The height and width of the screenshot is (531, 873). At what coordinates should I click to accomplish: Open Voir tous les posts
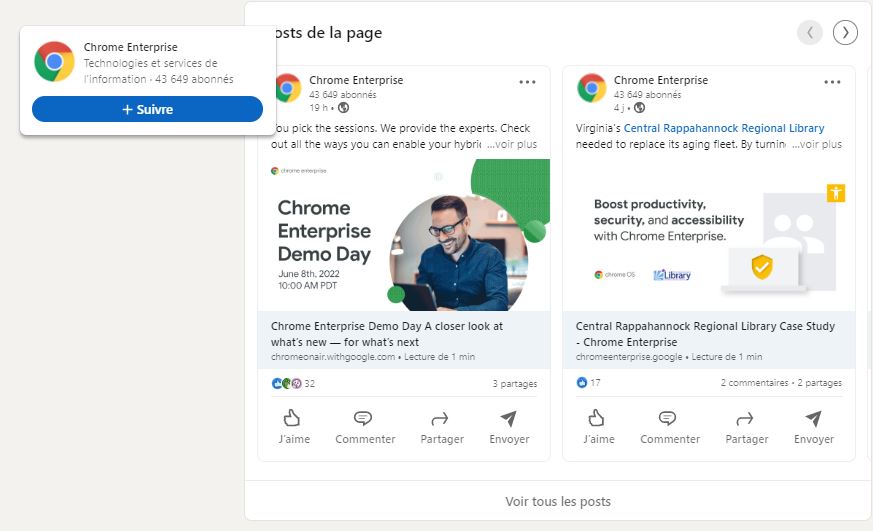557,501
